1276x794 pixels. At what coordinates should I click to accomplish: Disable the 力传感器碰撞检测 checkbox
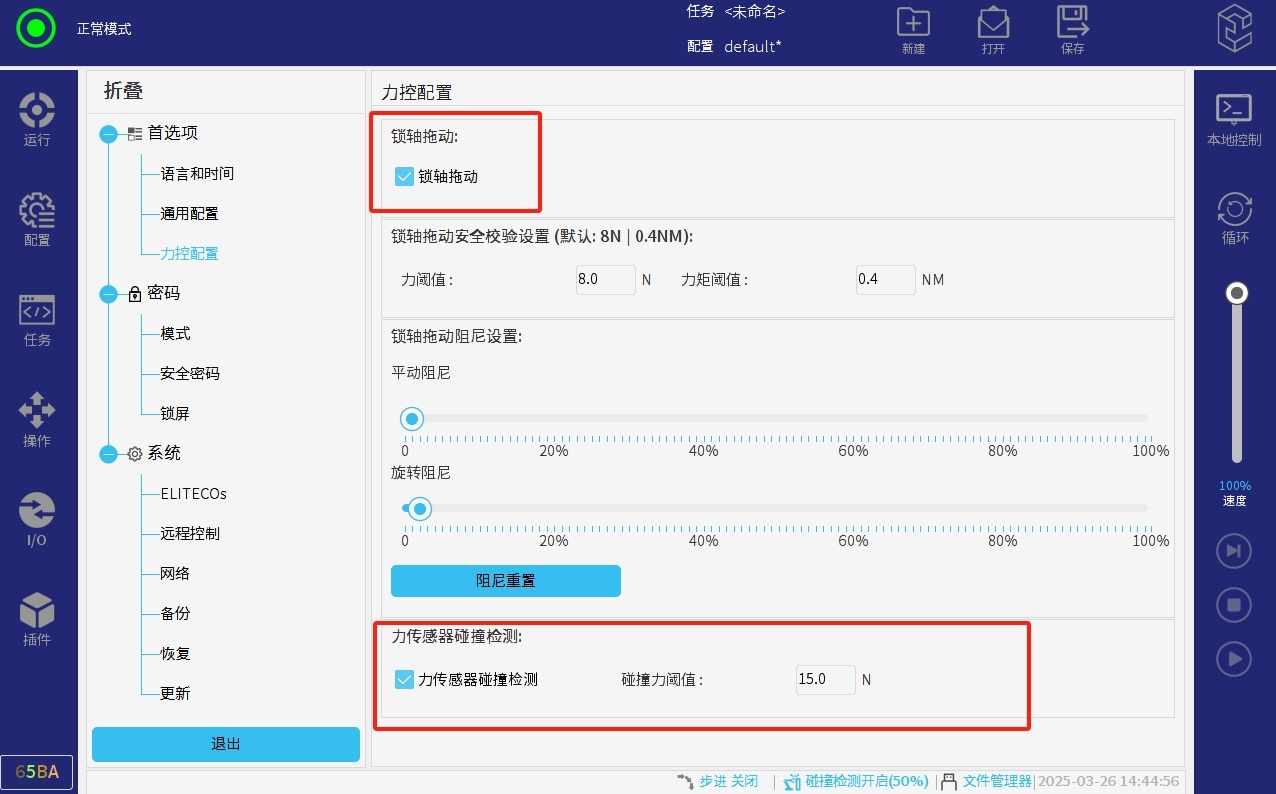(x=405, y=680)
